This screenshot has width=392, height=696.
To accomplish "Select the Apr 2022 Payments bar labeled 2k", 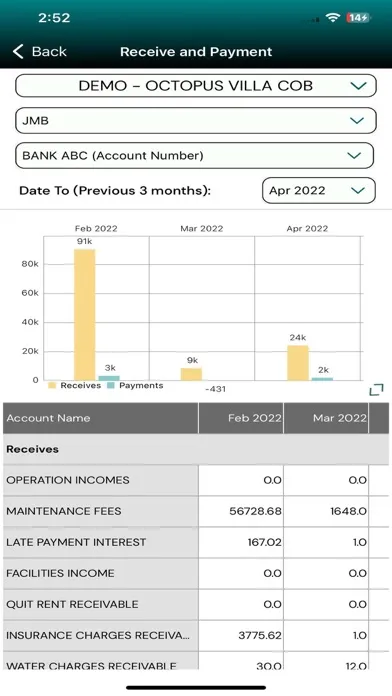I will (x=322, y=379).
